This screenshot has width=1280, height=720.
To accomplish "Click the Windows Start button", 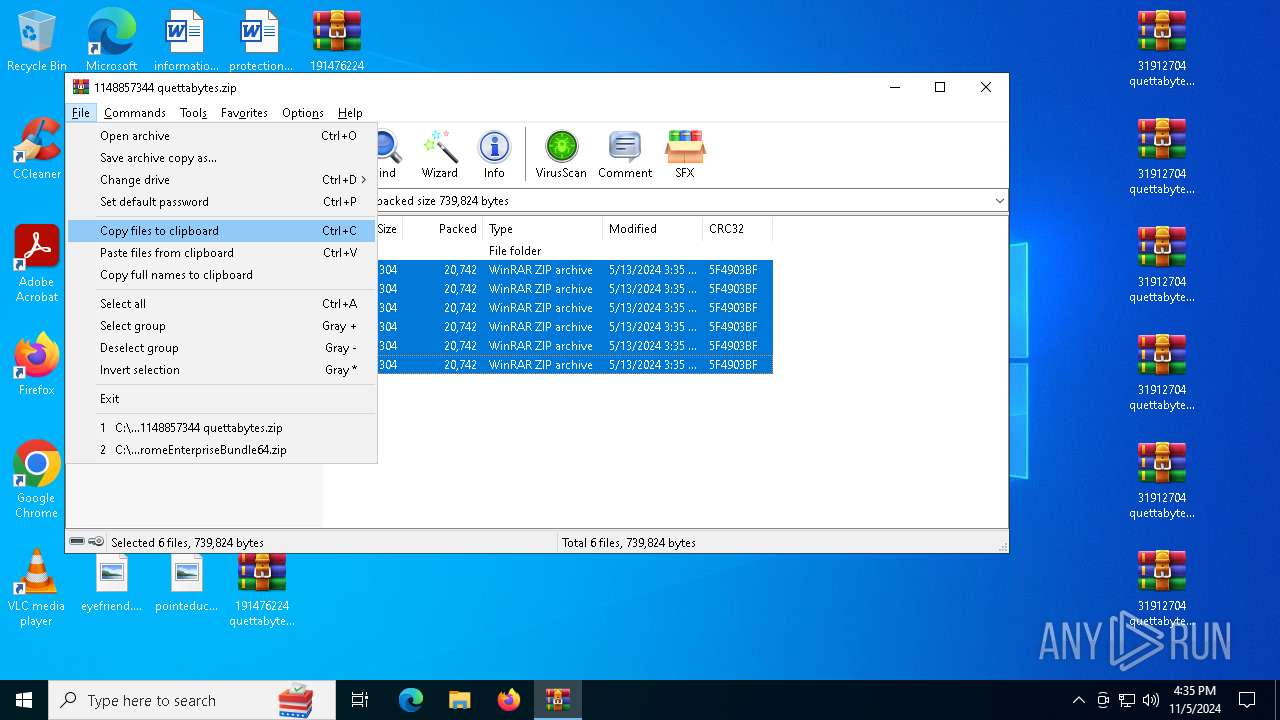I will 24,700.
